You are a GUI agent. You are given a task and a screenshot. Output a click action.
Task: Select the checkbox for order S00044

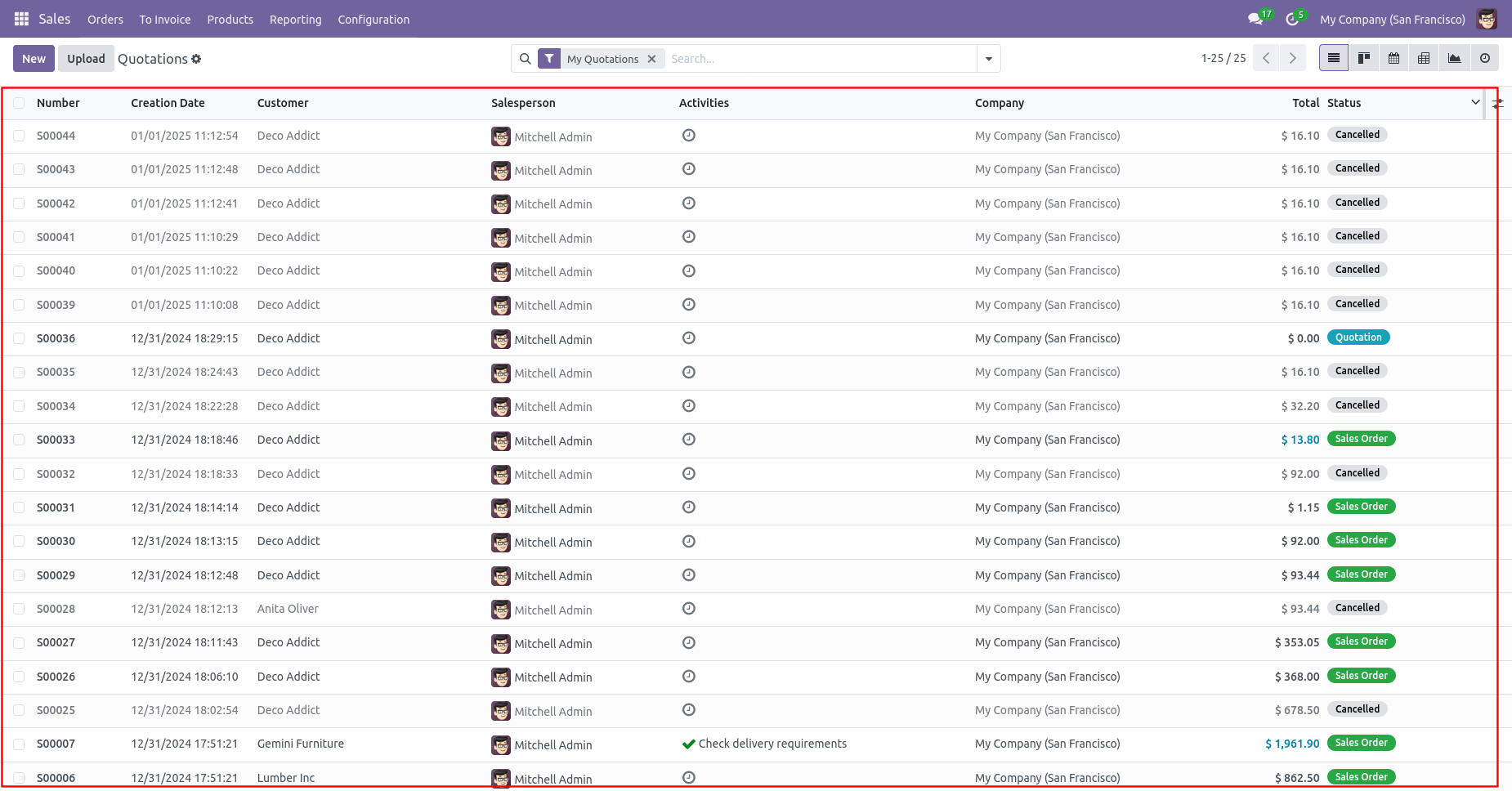pos(19,136)
